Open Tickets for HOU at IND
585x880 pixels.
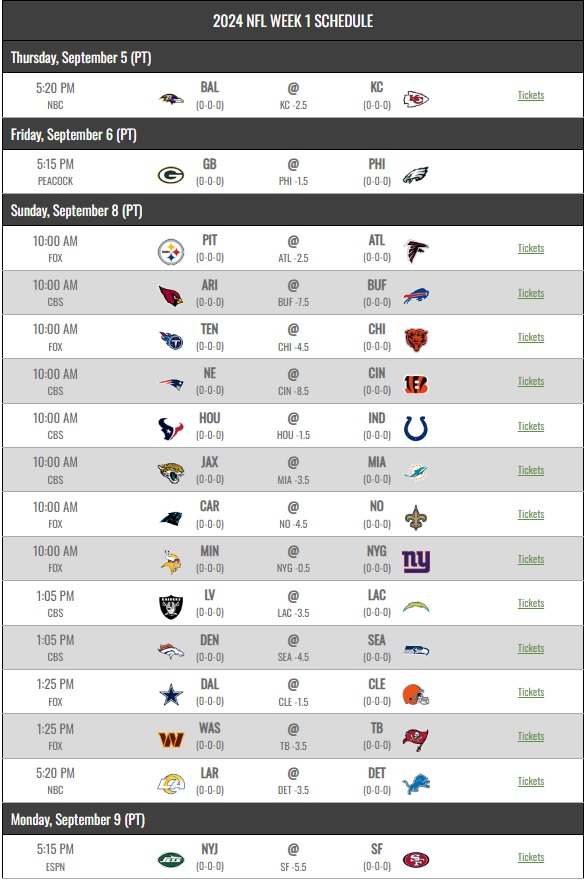(x=531, y=426)
